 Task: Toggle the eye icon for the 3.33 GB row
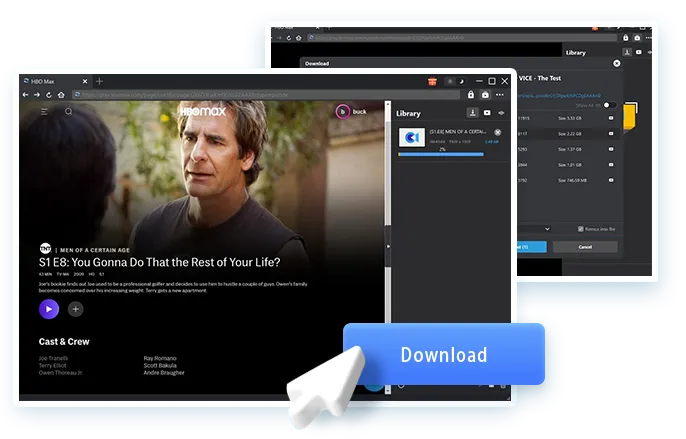click(611, 118)
